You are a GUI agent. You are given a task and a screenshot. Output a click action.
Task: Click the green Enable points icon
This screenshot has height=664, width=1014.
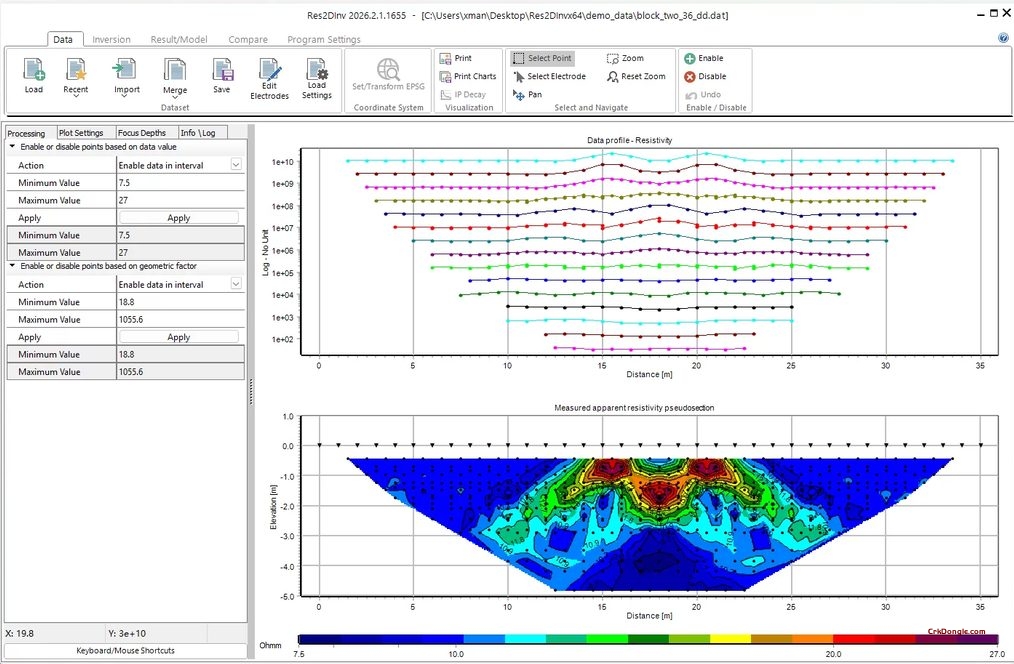click(690, 58)
